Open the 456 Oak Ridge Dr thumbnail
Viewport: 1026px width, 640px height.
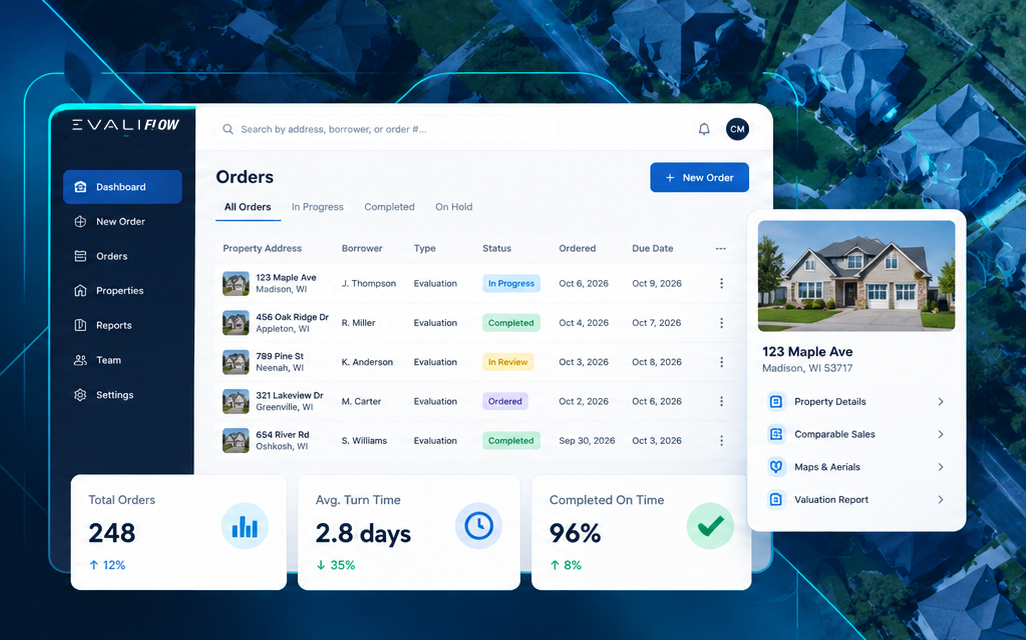point(236,323)
